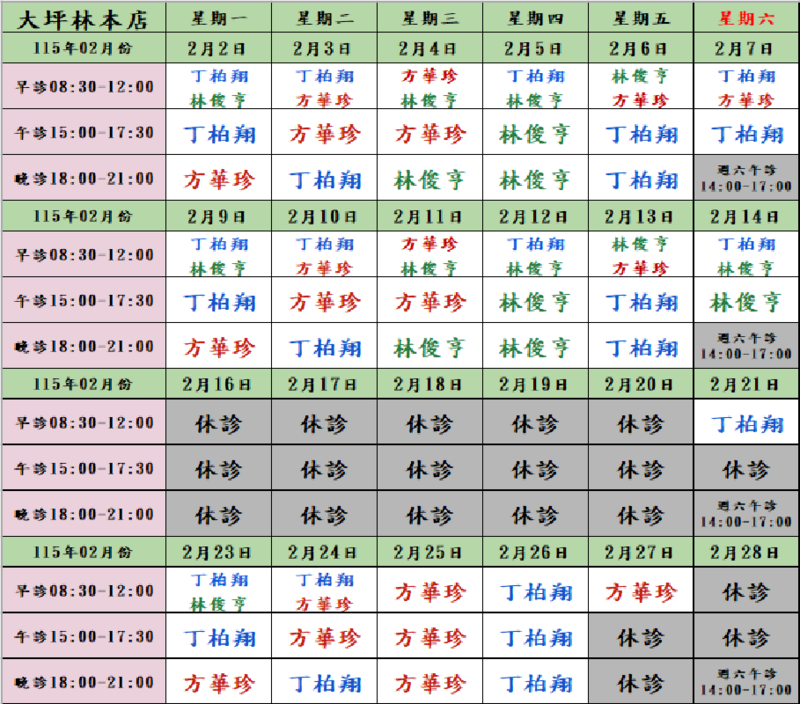
Task: Click 丁柏翔 in the 2月21日 morning slot
Action: pos(745,424)
